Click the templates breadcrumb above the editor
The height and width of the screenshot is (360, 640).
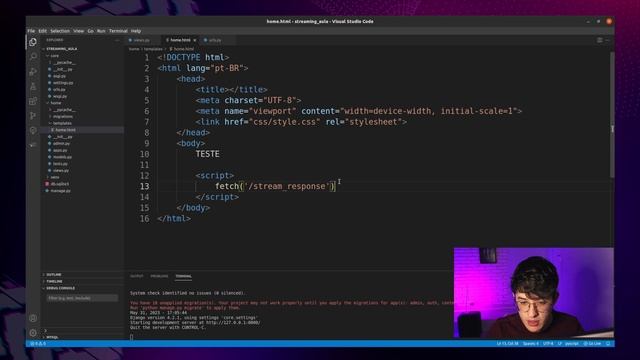click(153, 49)
